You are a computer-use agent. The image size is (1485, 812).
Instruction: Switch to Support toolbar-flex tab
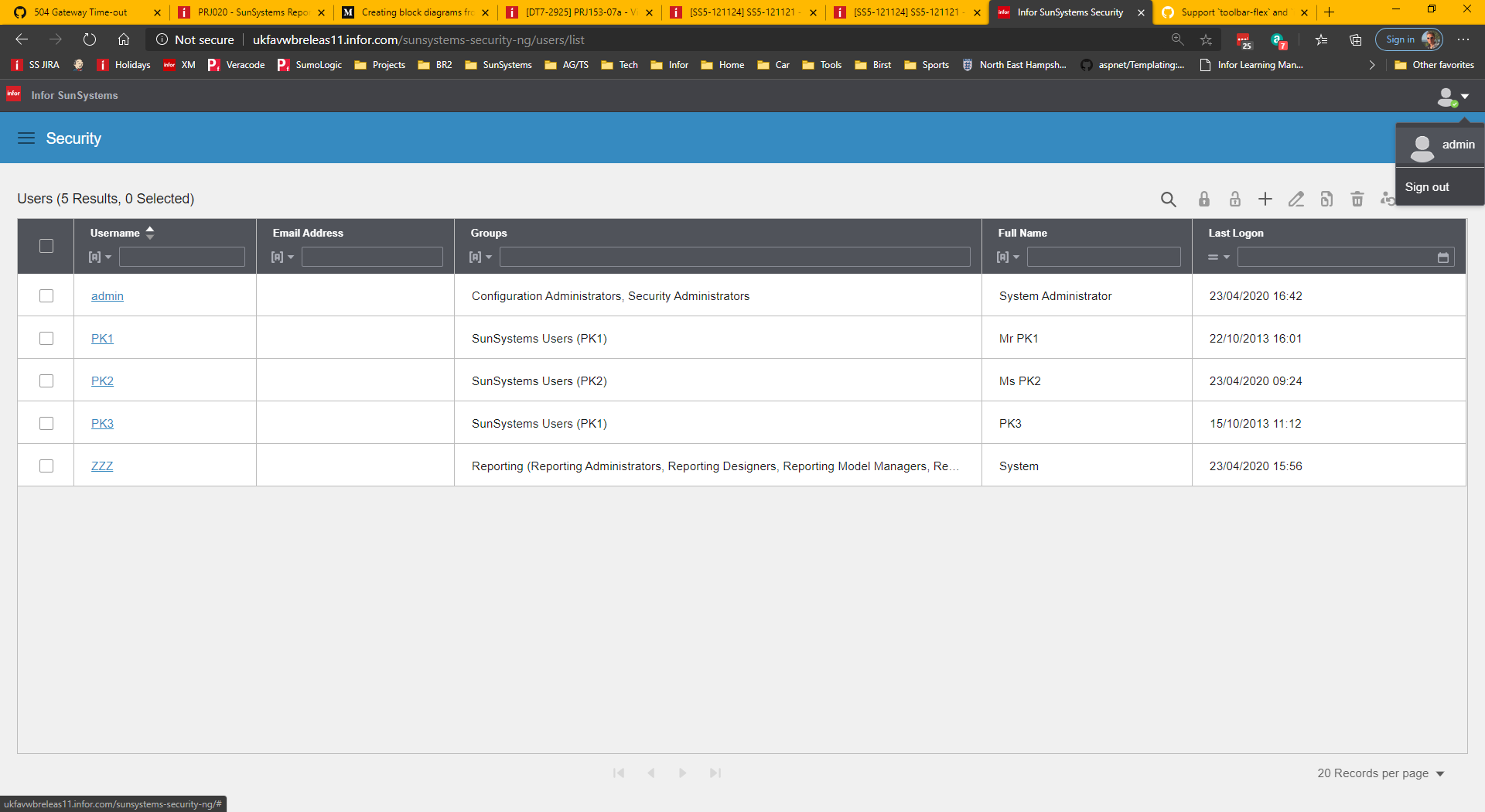1234,12
